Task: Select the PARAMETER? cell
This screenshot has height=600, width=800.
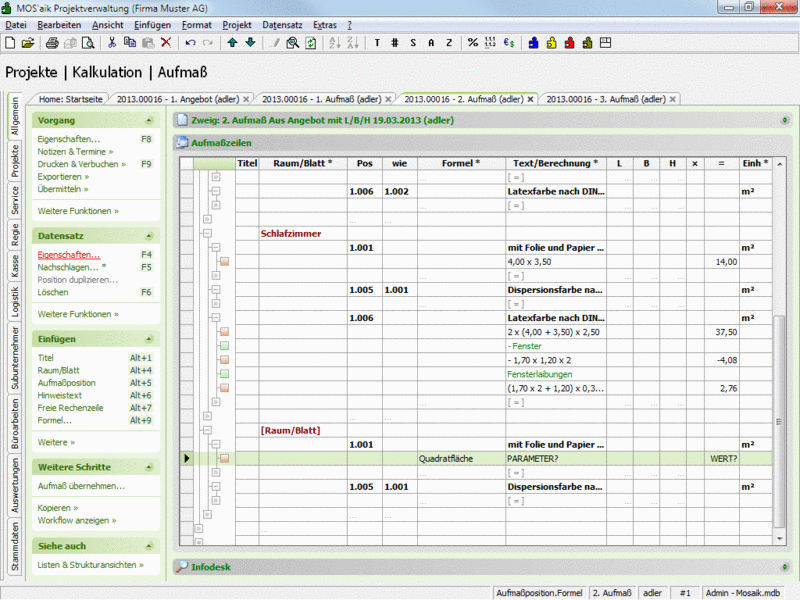Action: [556, 459]
